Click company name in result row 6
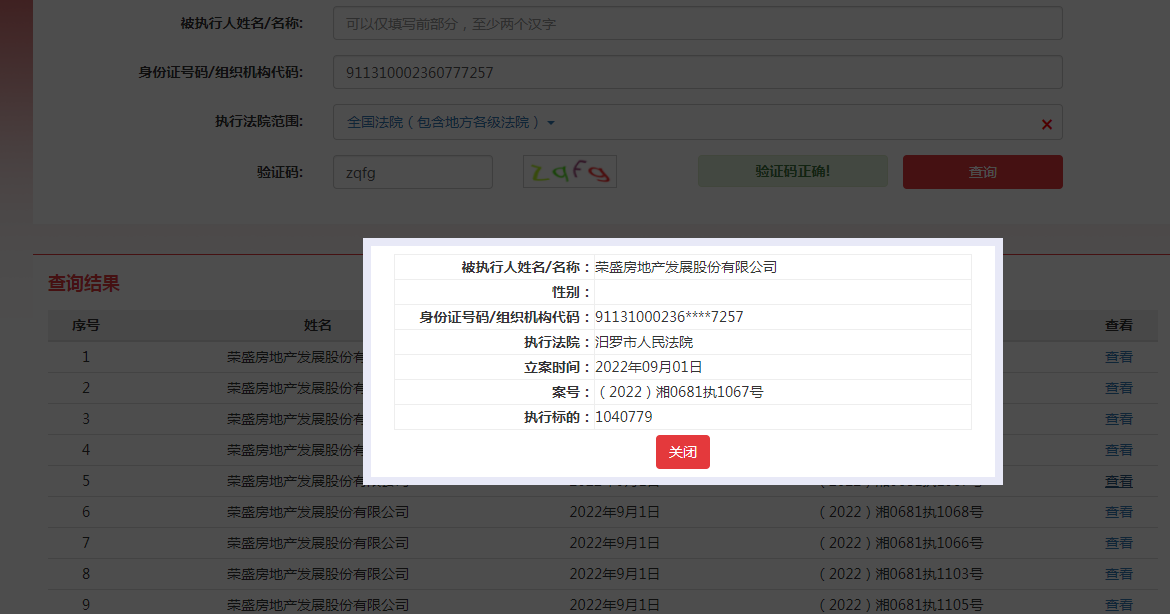Viewport: 1170px width, 614px height. coord(318,513)
